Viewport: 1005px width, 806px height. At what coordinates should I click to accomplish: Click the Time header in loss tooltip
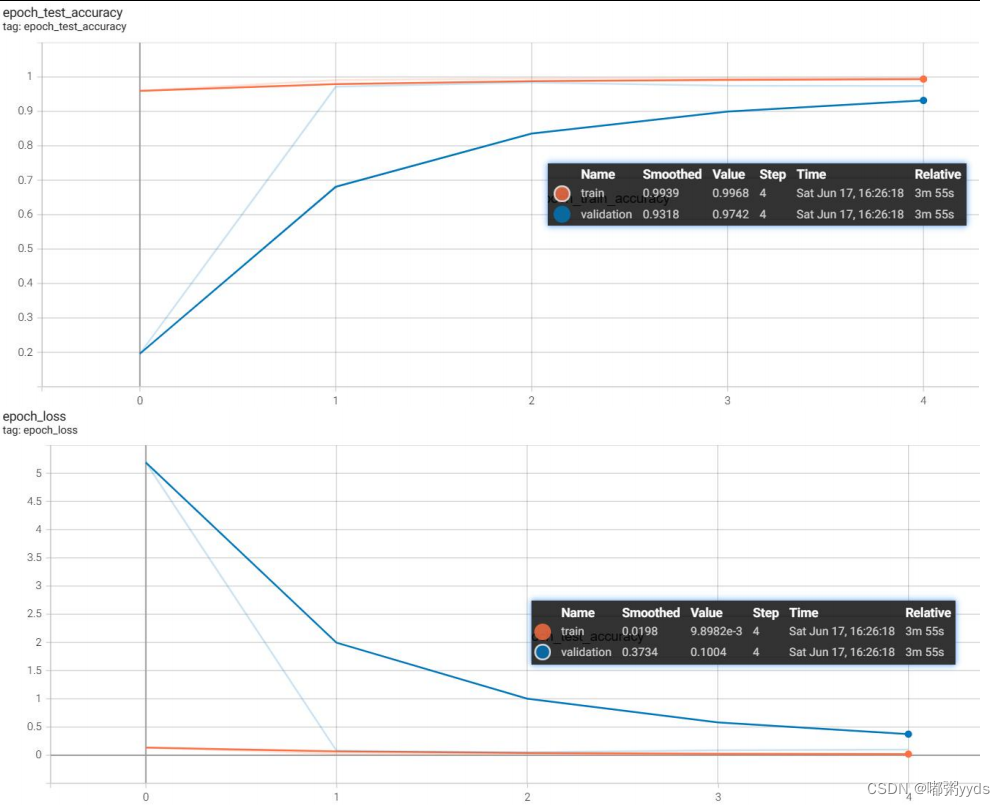point(804,613)
